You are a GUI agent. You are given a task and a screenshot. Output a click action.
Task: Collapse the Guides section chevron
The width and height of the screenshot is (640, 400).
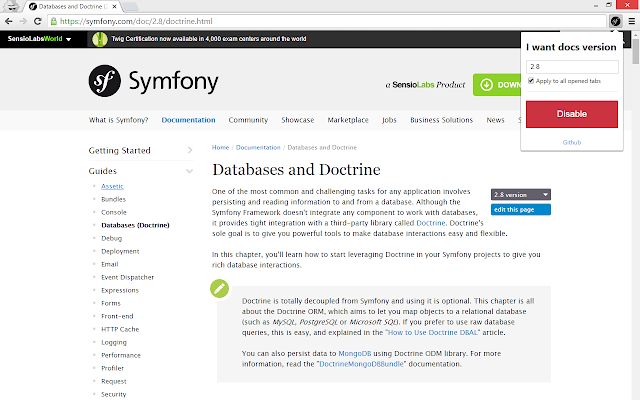pos(189,171)
